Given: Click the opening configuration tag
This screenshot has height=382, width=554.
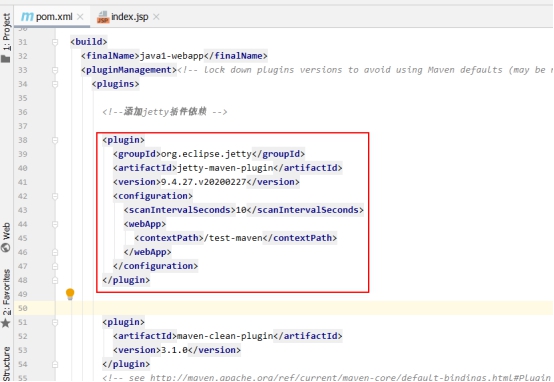Looking at the screenshot, I should pyautogui.click(x=153, y=196).
